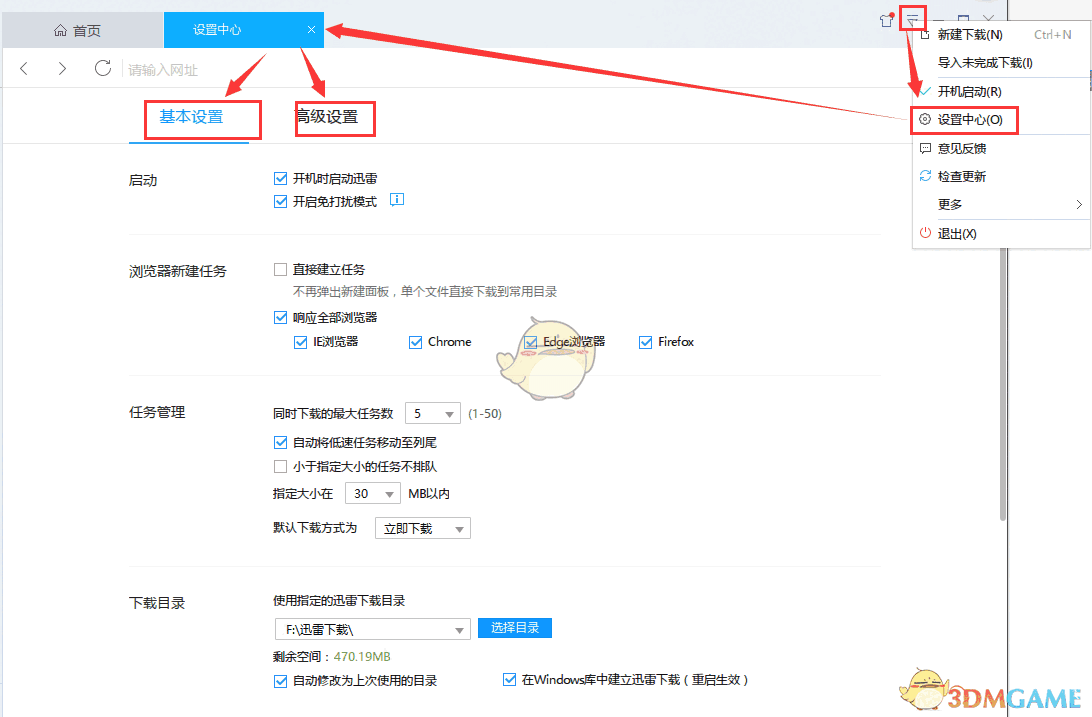Click the back navigation arrow

24,68
